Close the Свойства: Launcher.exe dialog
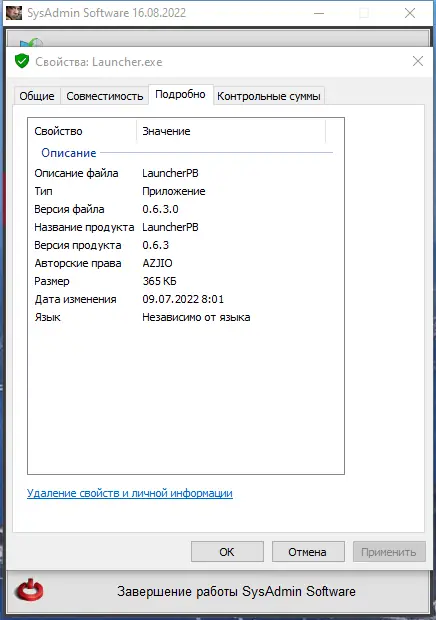 tap(417, 61)
